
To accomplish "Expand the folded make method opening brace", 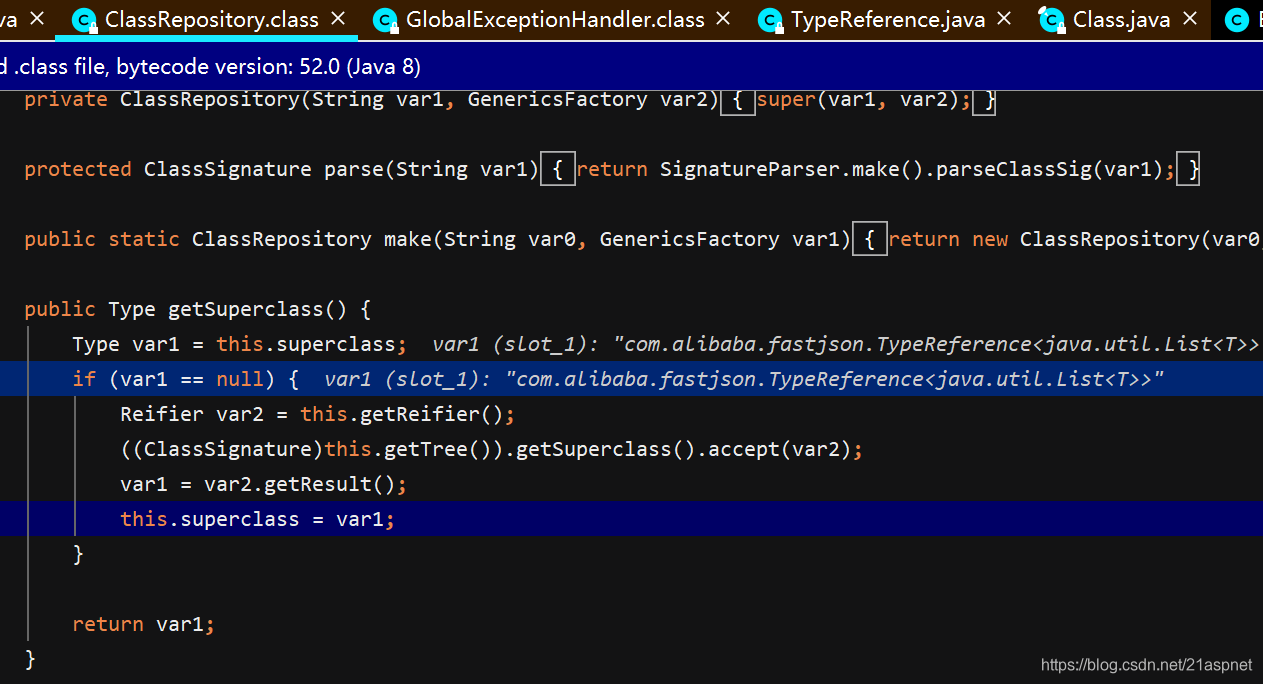I will point(869,240).
